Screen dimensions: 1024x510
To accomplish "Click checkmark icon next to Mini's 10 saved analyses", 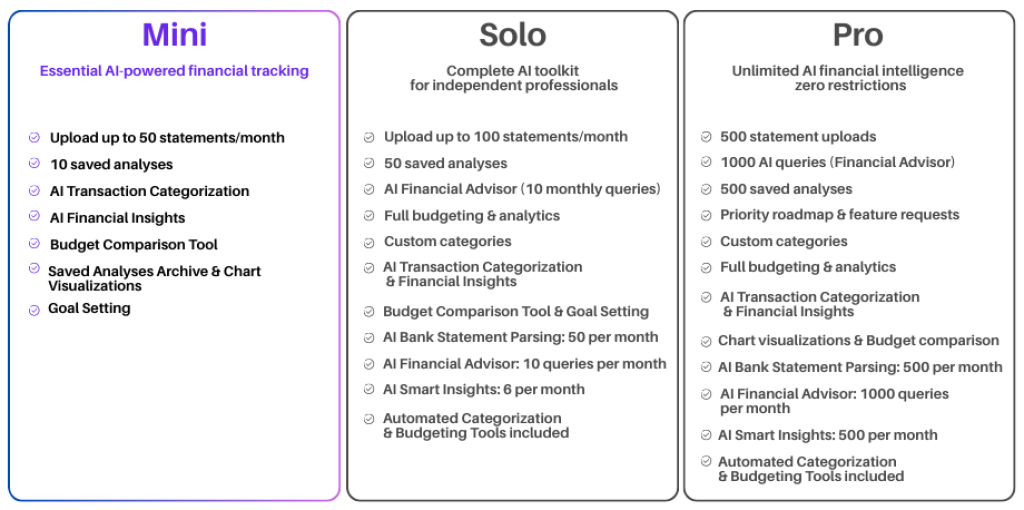I will (34, 164).
